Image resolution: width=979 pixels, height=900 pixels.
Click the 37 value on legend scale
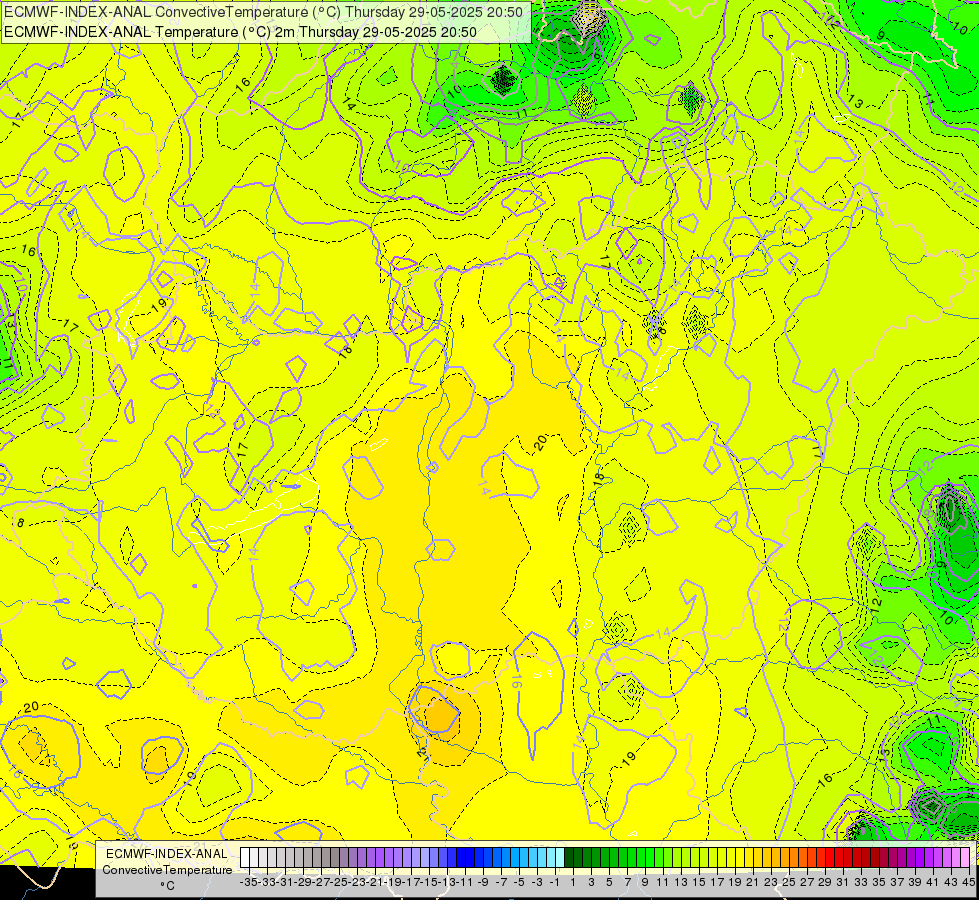tap(897, 882)
